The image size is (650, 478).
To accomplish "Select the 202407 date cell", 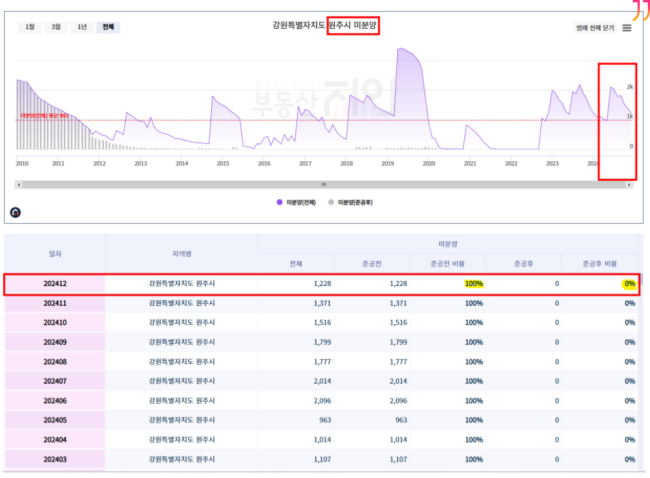I will tap(55, 381).
